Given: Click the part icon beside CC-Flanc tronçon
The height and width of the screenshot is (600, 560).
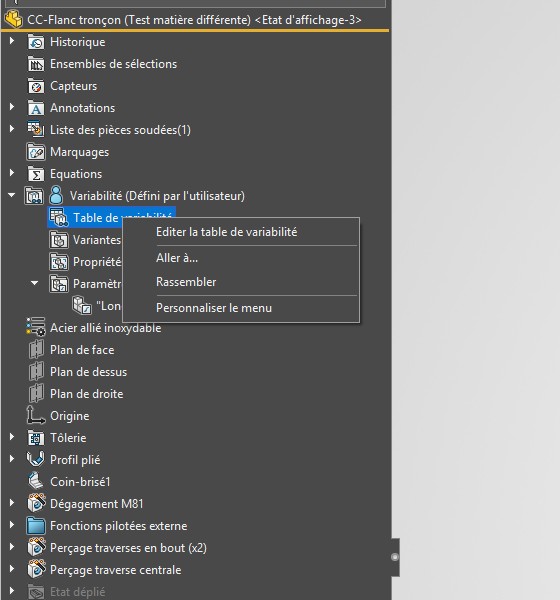Looking at the screenshot, I should 14,19.
